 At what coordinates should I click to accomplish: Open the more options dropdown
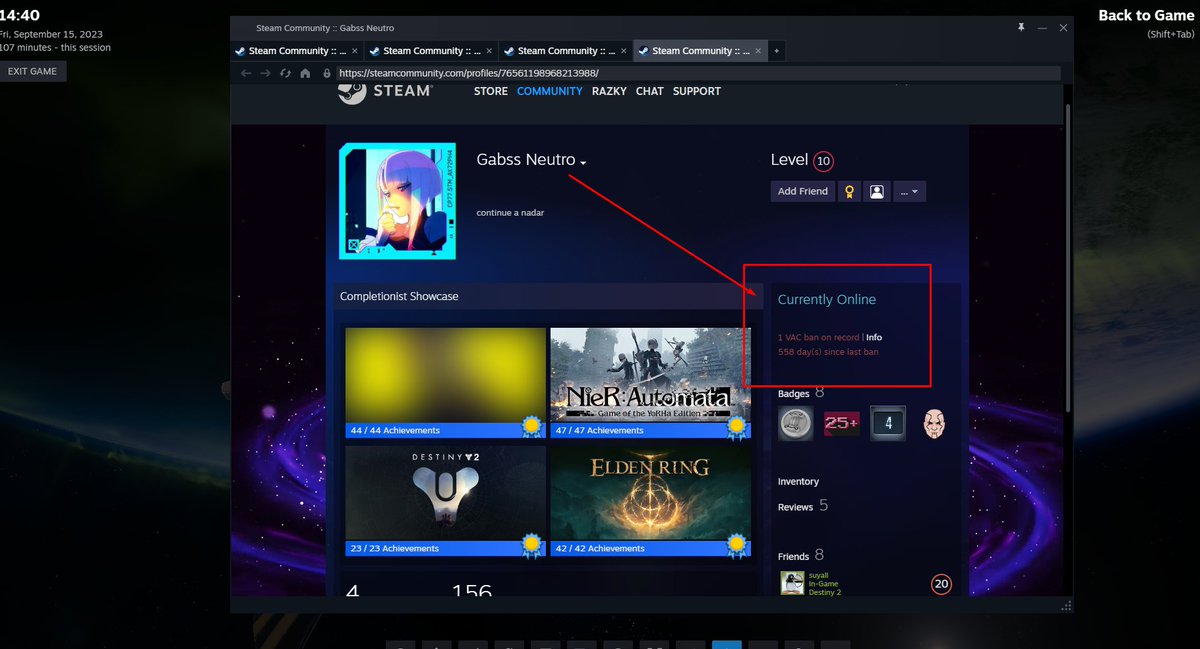click(x=910, y=191)
